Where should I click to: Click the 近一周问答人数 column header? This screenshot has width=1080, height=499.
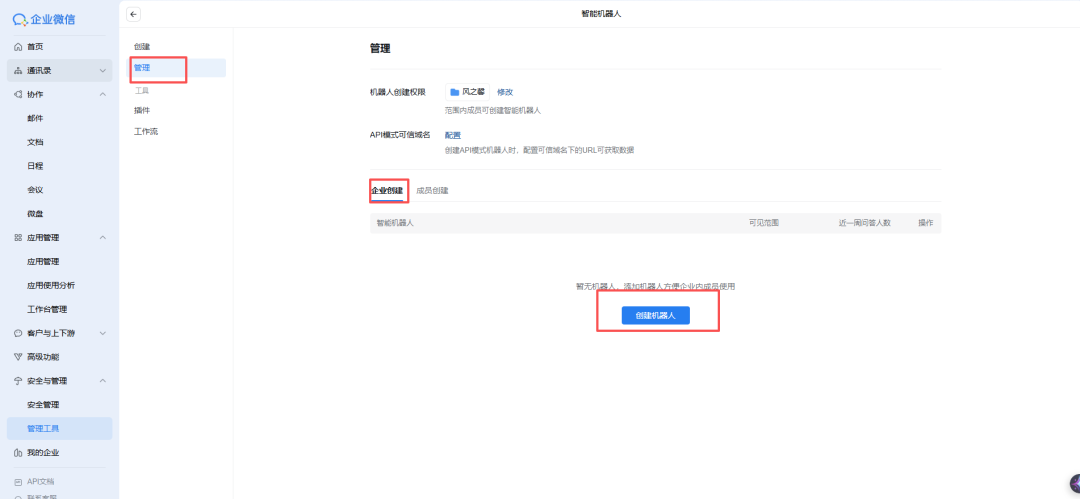pyautogui.click(x=864, y=223)
